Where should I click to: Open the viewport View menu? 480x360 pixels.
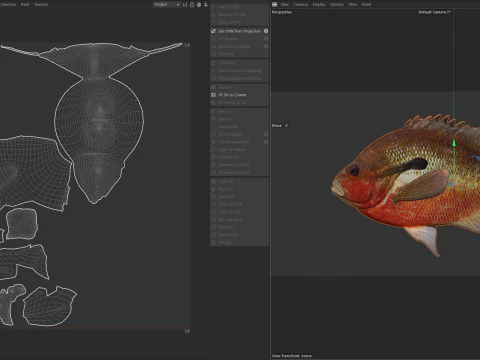click(284, 4)
